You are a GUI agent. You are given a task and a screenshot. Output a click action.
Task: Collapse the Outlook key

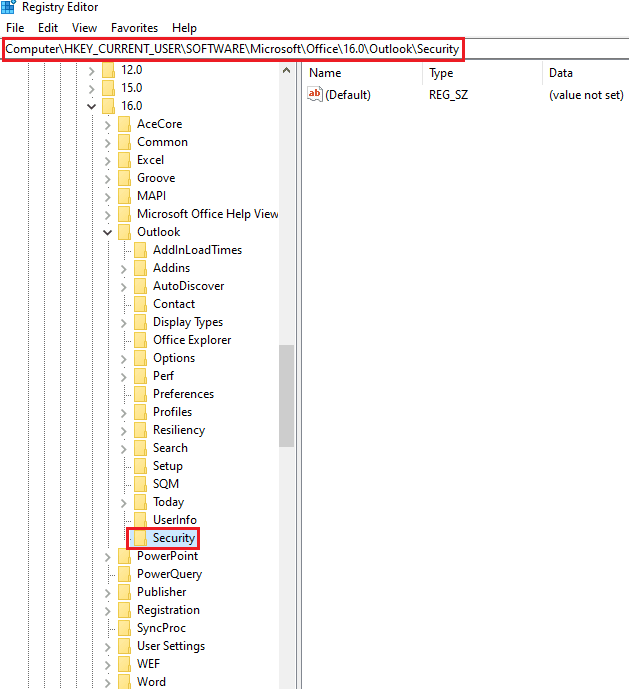coord(108,232)
